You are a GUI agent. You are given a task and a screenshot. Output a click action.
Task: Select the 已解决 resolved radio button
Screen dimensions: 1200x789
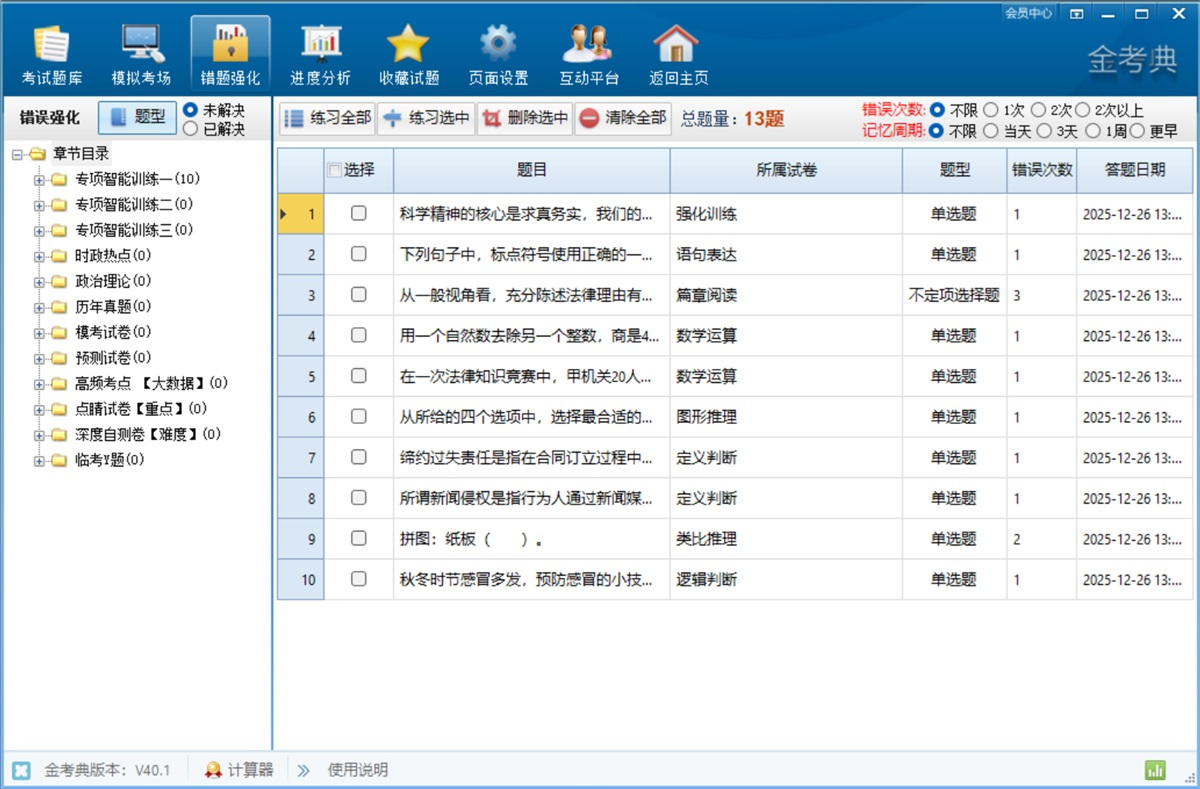point(191,129)
